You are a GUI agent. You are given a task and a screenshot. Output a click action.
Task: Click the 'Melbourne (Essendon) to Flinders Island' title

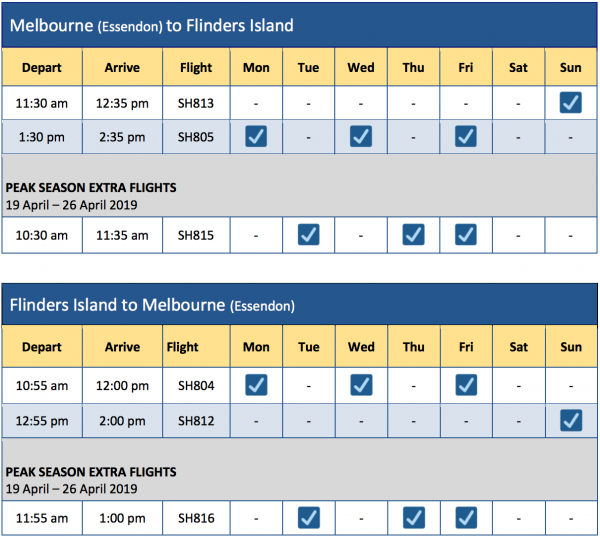152,25
